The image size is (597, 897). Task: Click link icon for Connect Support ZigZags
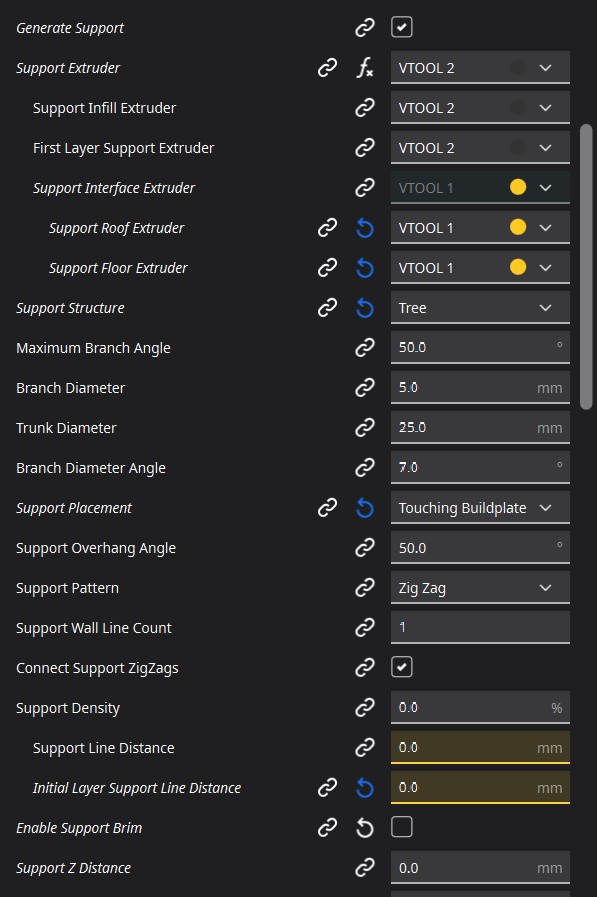(364, 668)
